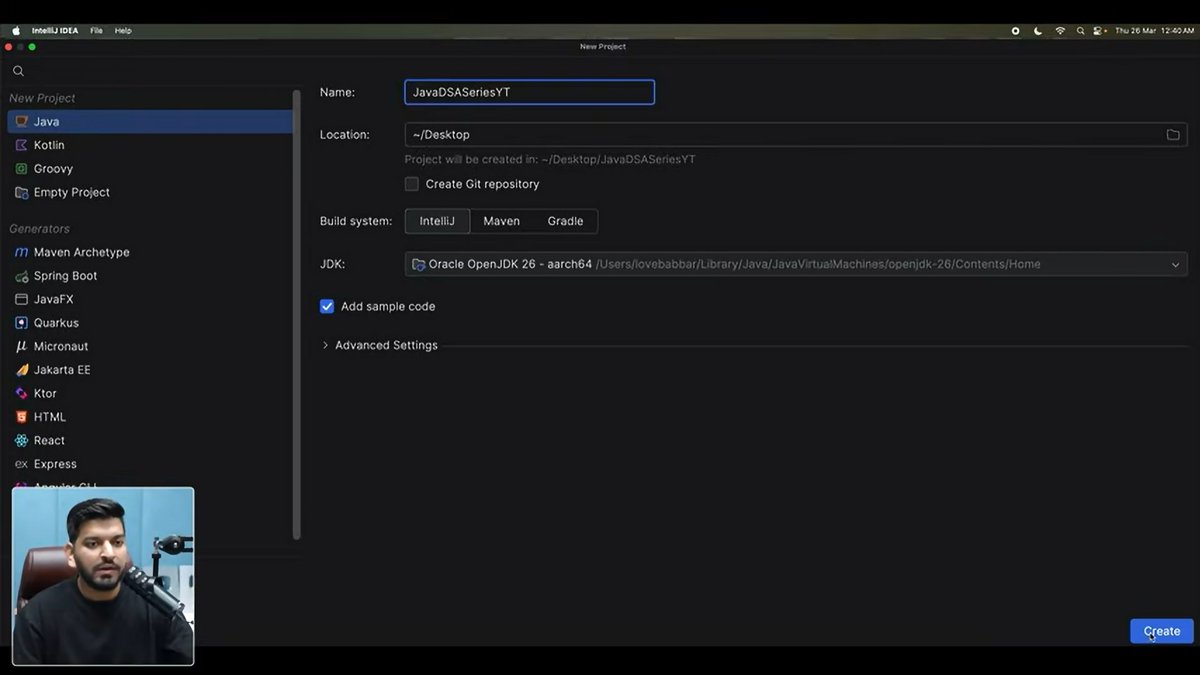Browse for location using the folder icon

click(1173, 135)
